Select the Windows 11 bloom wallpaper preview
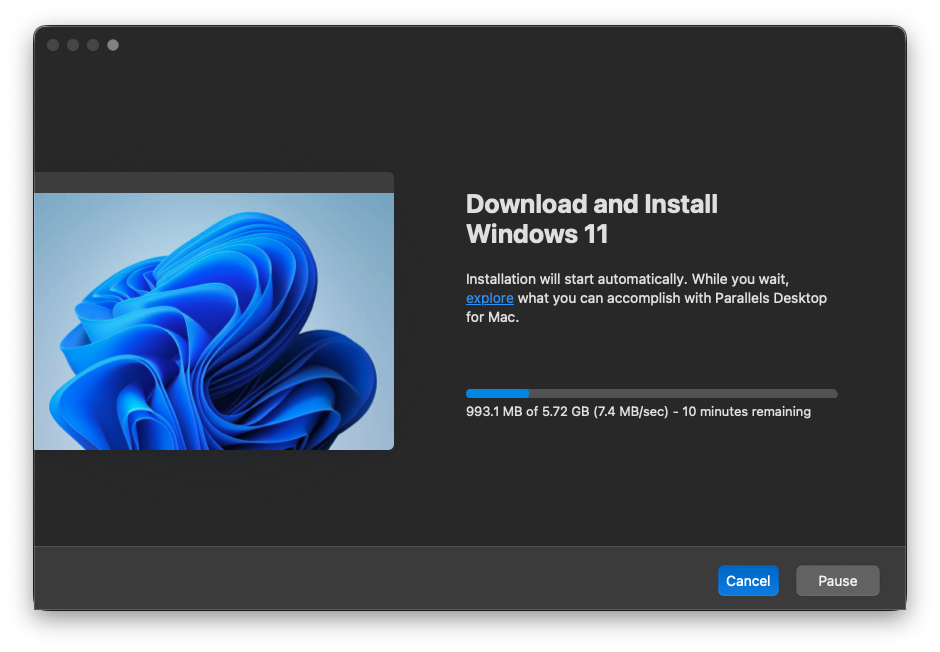The image size is (940, 652). (214, 321)
